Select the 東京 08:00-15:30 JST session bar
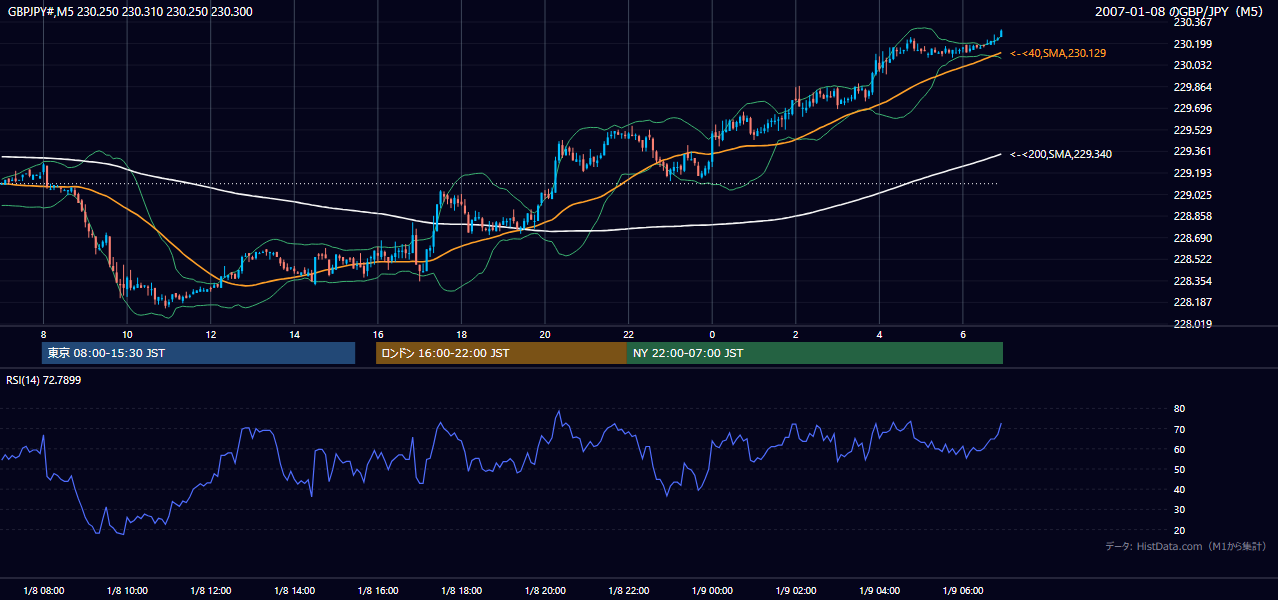1278x600 pixels. tap(198, 353)
